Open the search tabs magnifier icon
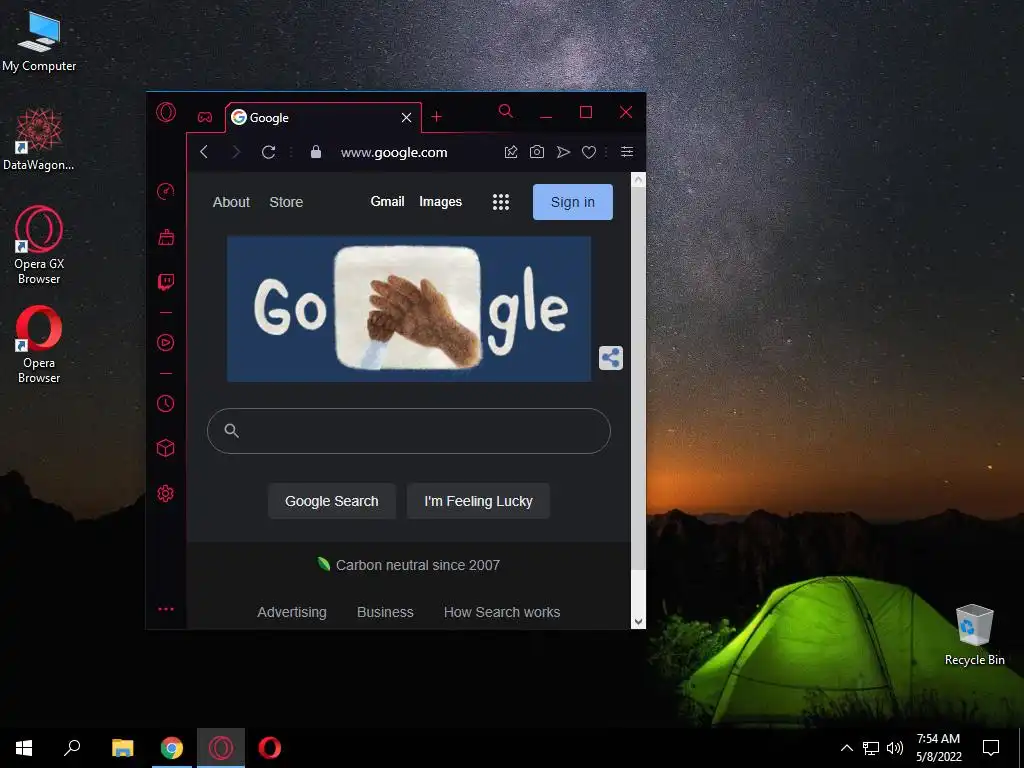The width and height of the screenshot is (1024, 768). point(505,111)
